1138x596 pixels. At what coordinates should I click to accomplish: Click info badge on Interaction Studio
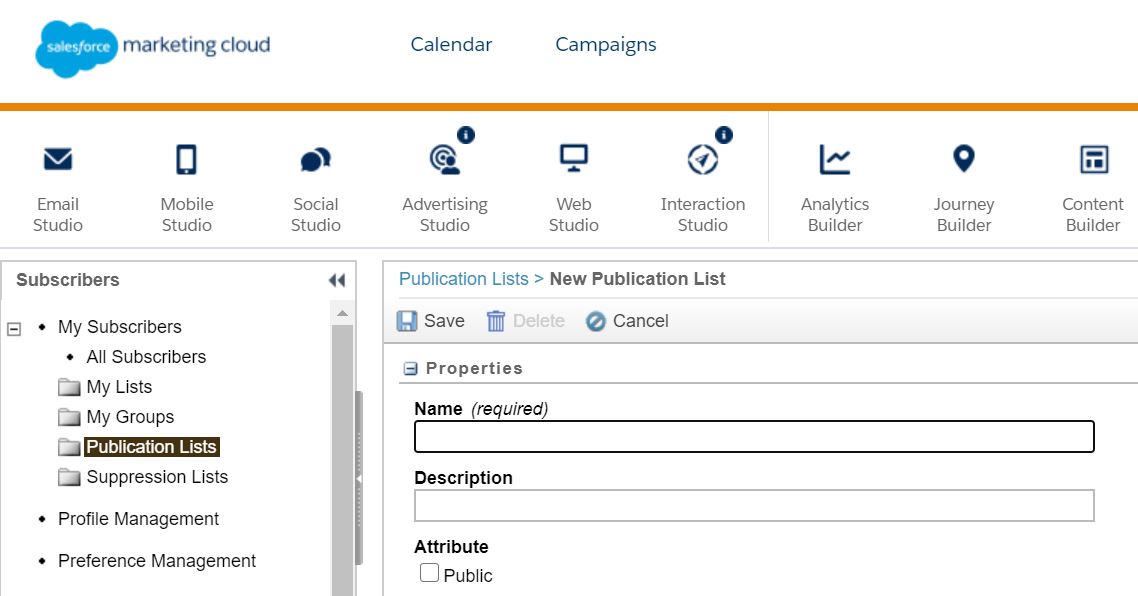(724, 134)
